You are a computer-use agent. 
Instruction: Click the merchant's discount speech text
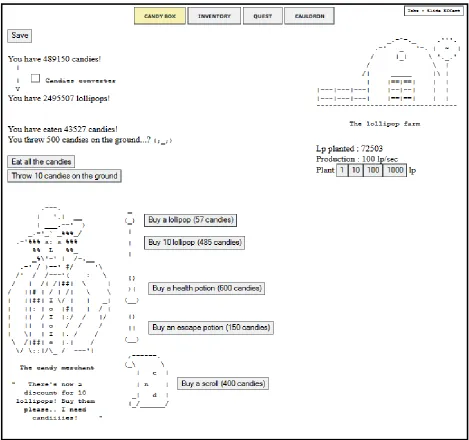point(56,401)
